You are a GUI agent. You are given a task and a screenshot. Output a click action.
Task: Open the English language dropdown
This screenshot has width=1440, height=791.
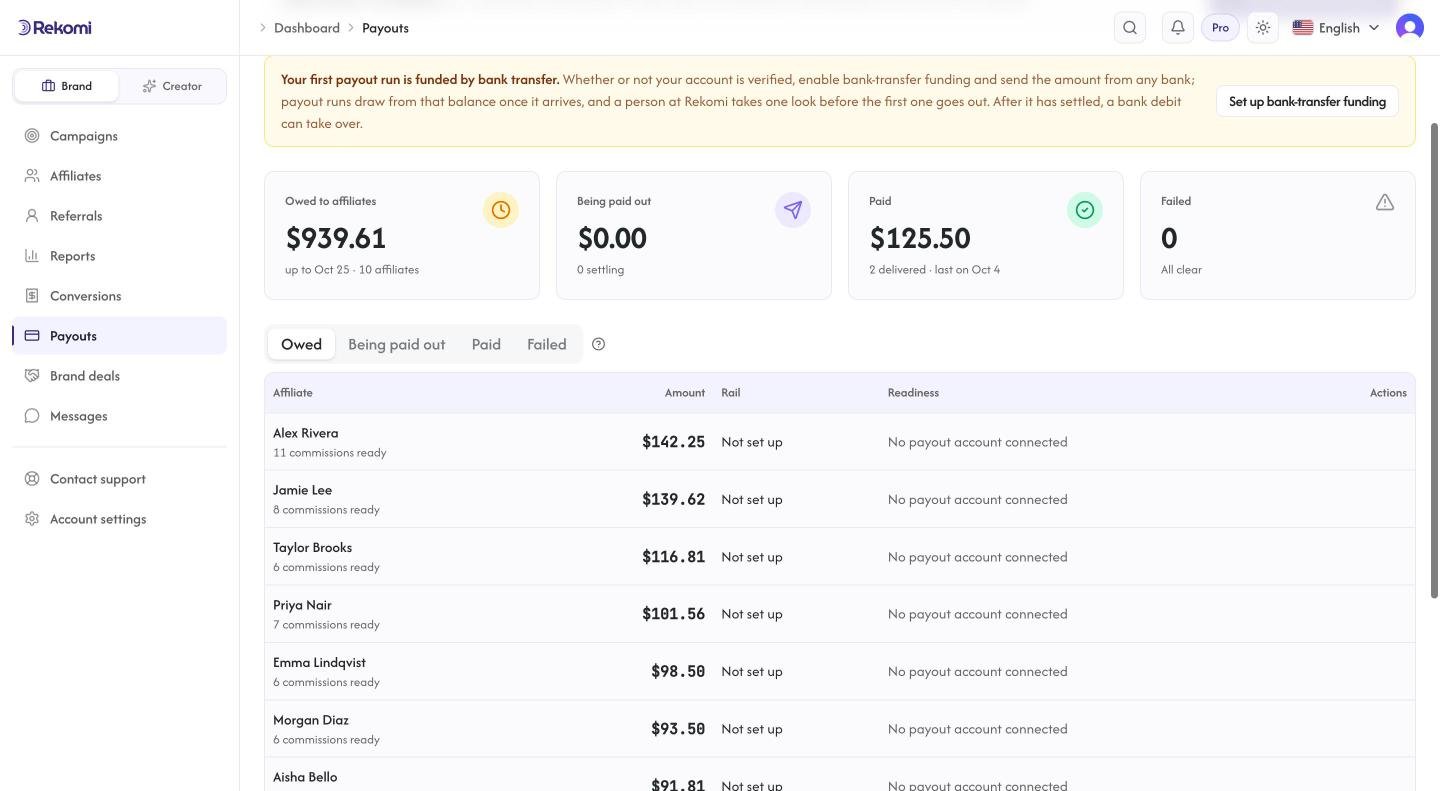tap(1336, 28)
